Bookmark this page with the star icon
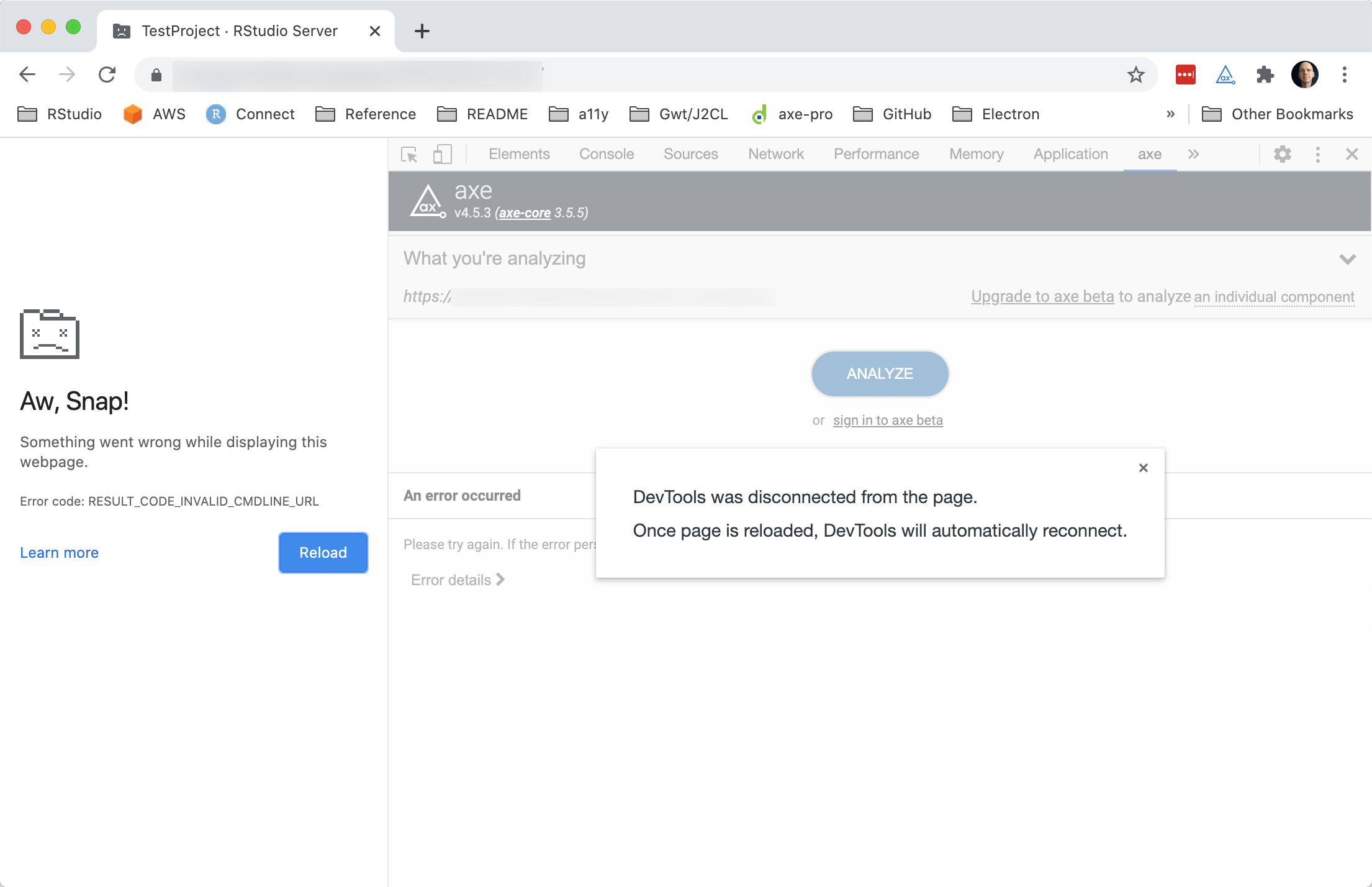The height and width of the screenshot is (887, 1372). pyautogui.click(x=1136, y=74)
